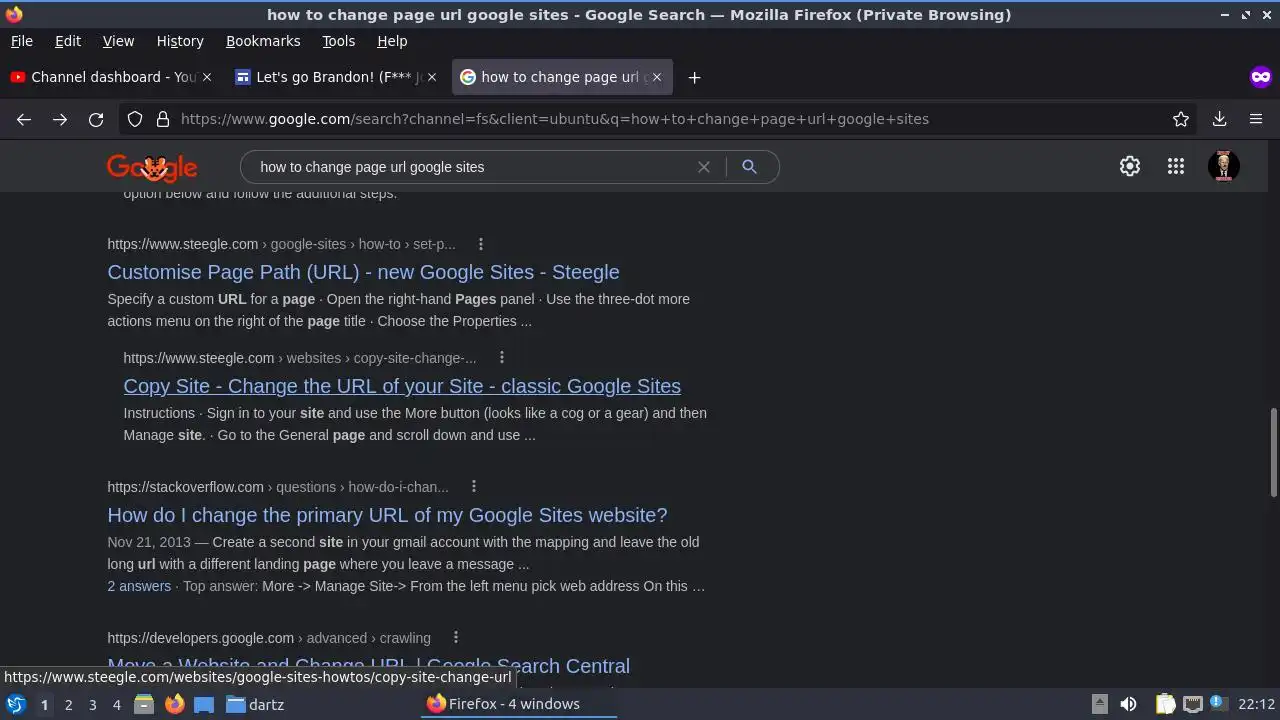Open the Stack Overflow primary URL question
The width and height of the screenshot is (1280, 720).
pyautogui.click(x=387, y=515)
